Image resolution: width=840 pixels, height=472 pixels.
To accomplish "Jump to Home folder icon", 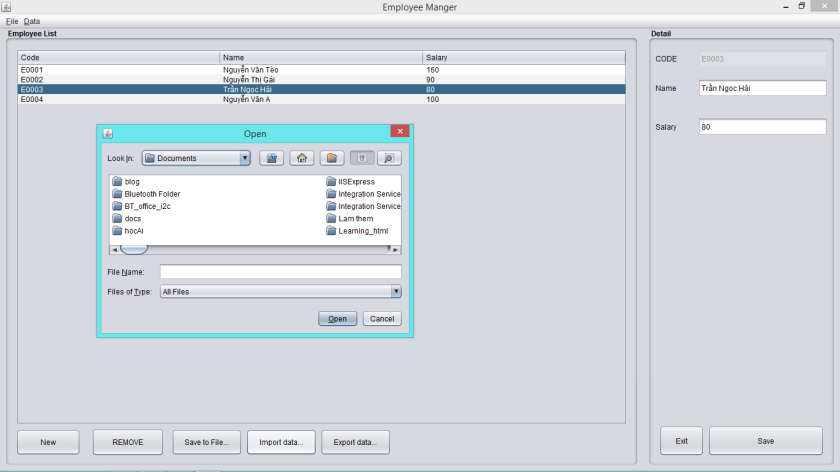I will [302, 158].
